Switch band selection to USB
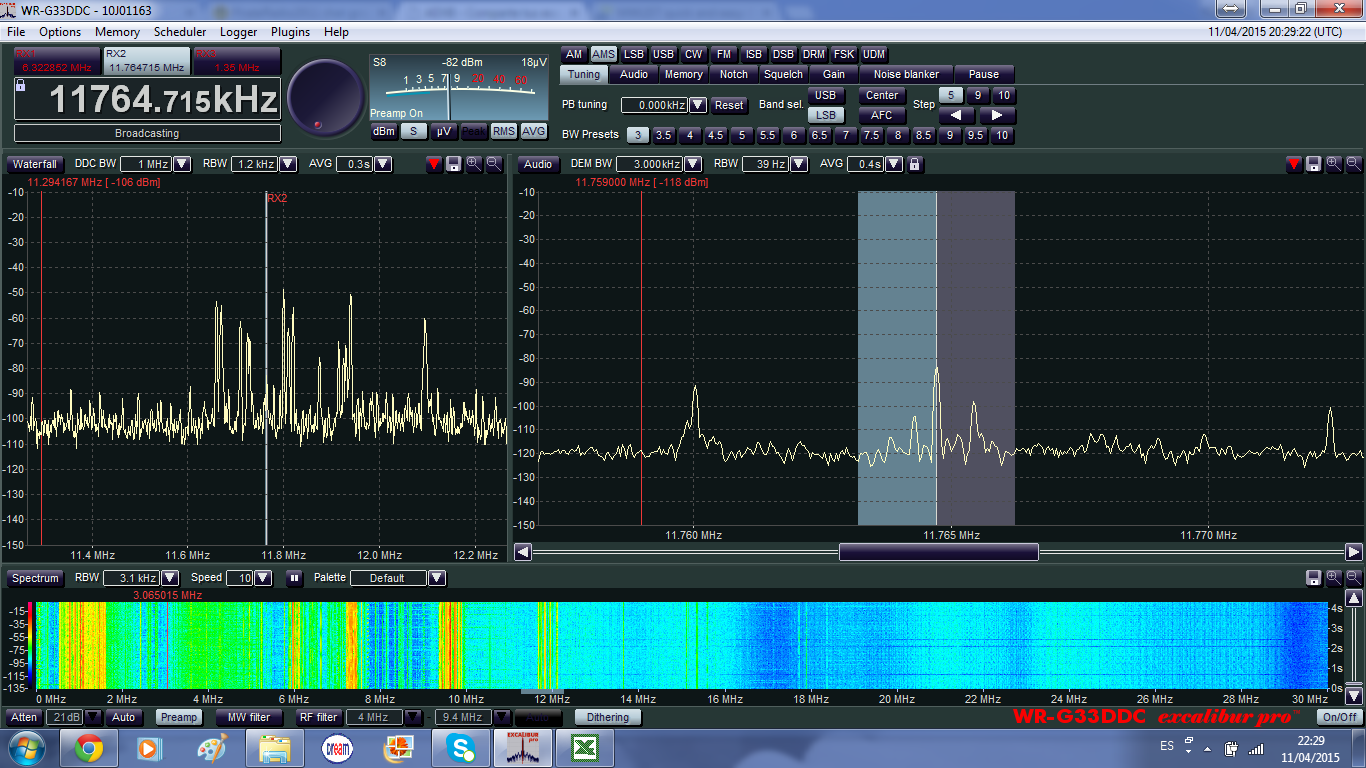Image resolution: width=1366 pixels, height=768 pixels. (x=825, y=96)
